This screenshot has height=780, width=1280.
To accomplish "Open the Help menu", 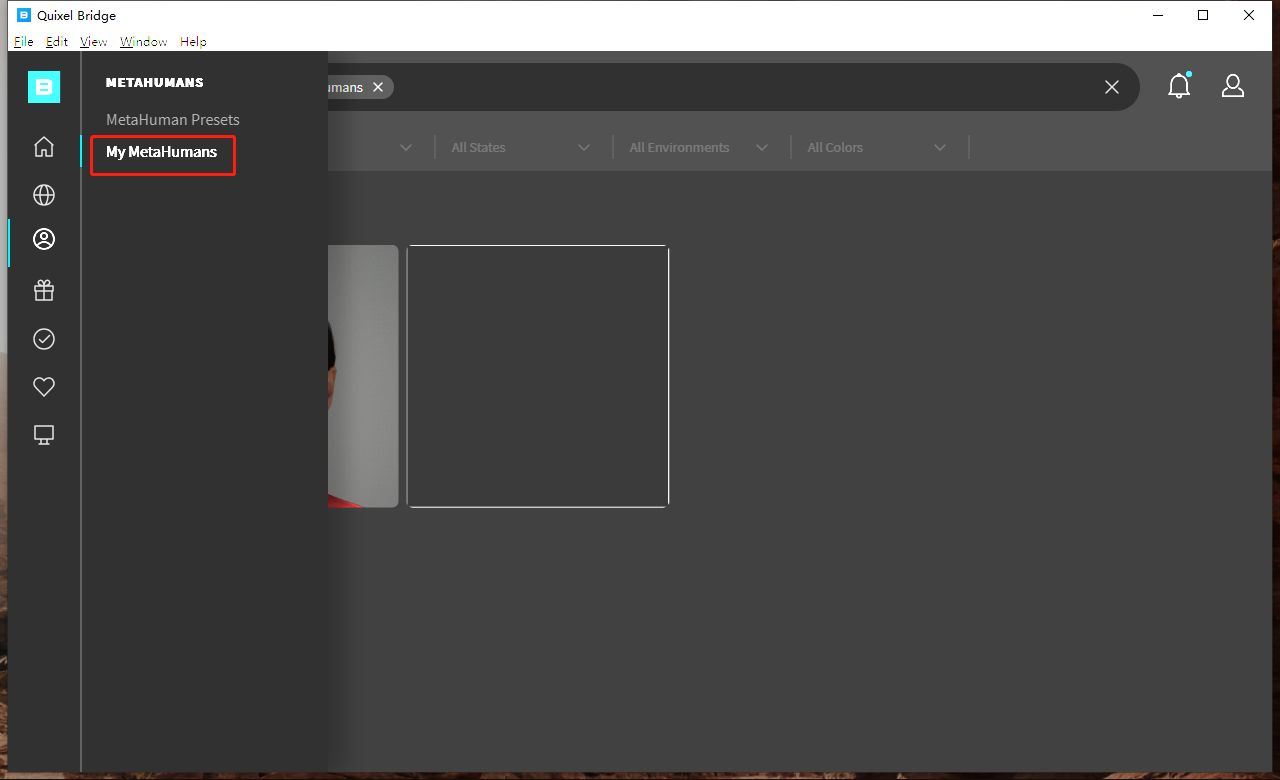I will (193, 42).
